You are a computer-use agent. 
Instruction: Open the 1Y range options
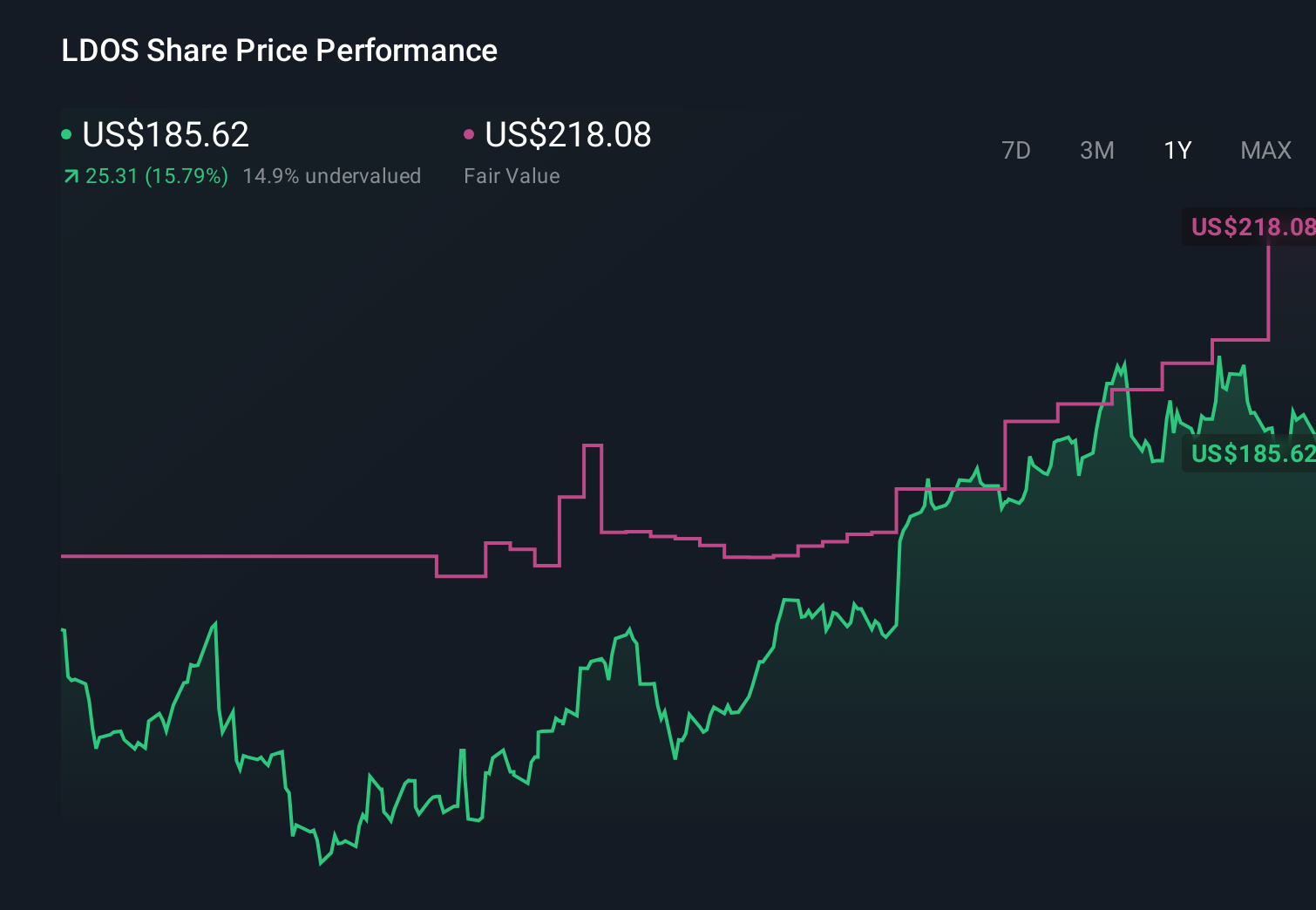pyautogui.click(x=1177, y=150)
